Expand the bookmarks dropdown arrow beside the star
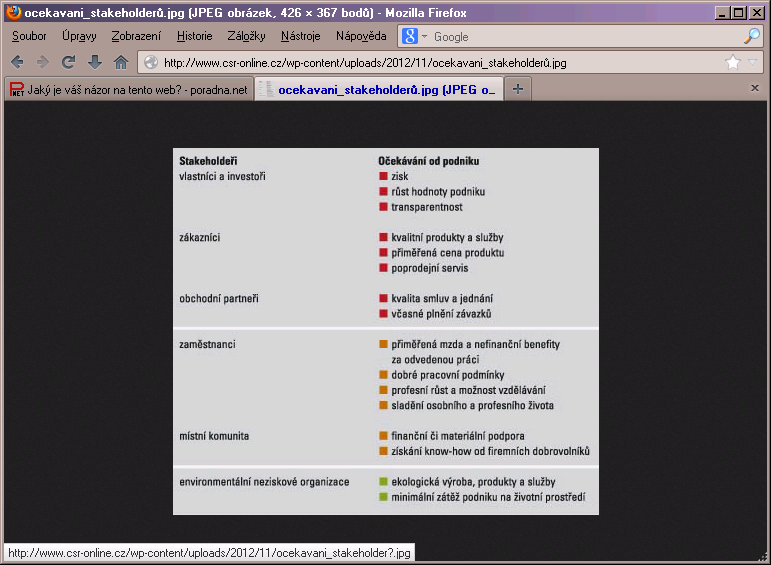Image resolution: width=771 pixels, height=565 pixels. (752, 62)
